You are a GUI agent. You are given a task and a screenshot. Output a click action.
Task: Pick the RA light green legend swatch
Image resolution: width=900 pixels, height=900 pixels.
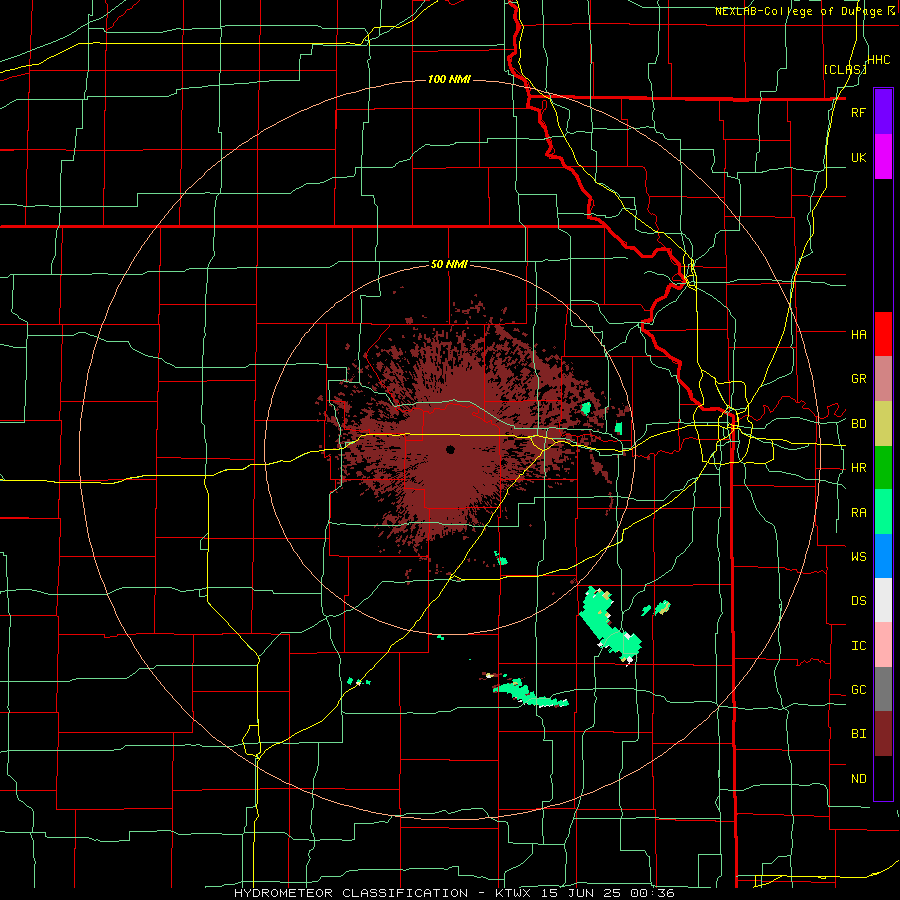point(883,512)
